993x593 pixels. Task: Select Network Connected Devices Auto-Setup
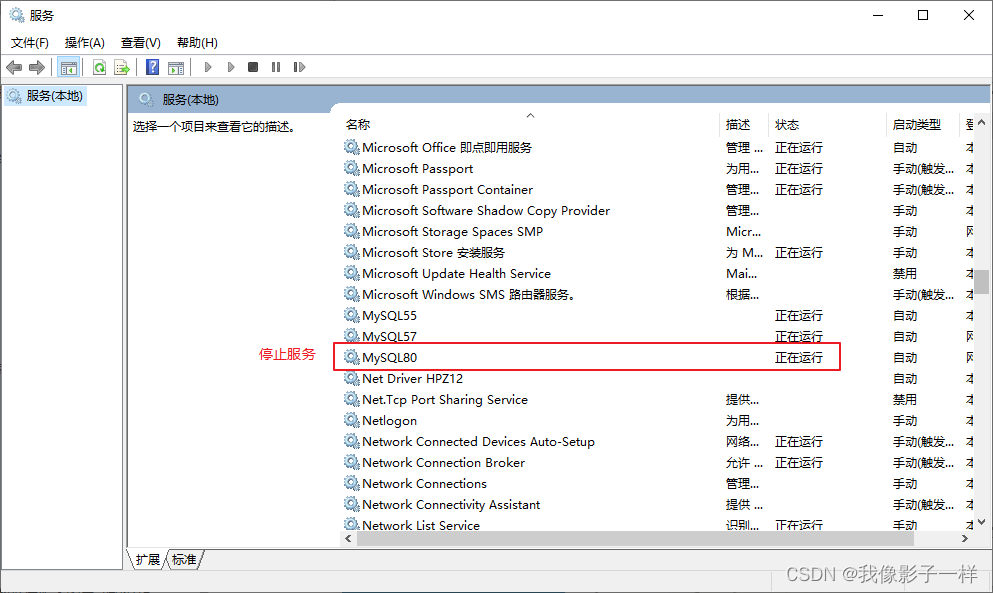tap(655, 441)
